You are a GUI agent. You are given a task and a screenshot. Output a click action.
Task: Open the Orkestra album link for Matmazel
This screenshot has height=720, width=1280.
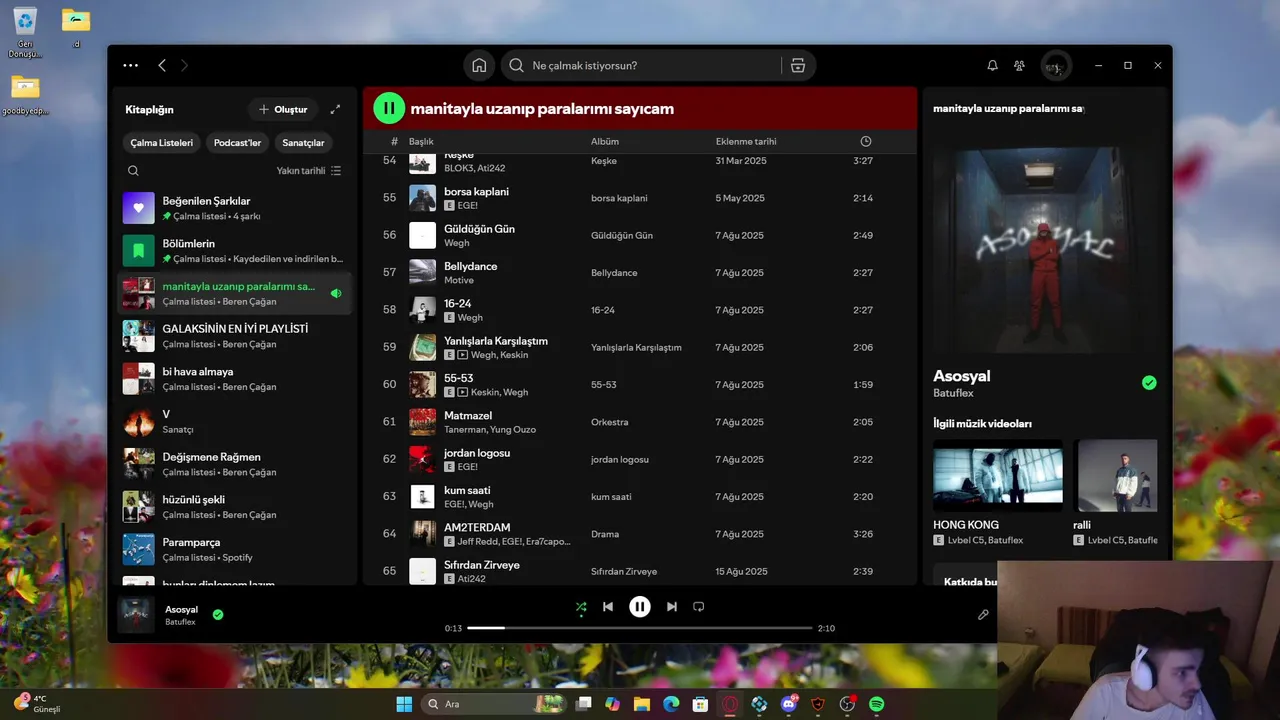[609, 422]
